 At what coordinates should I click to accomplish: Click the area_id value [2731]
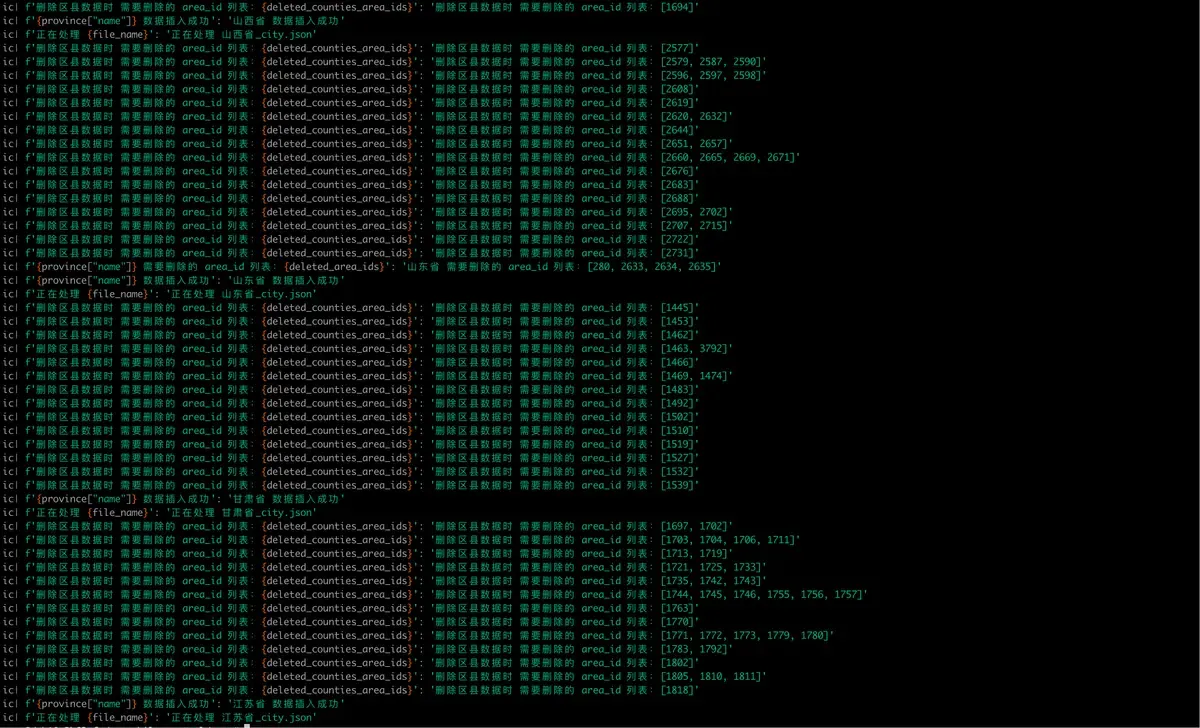[x=677, y=253]
